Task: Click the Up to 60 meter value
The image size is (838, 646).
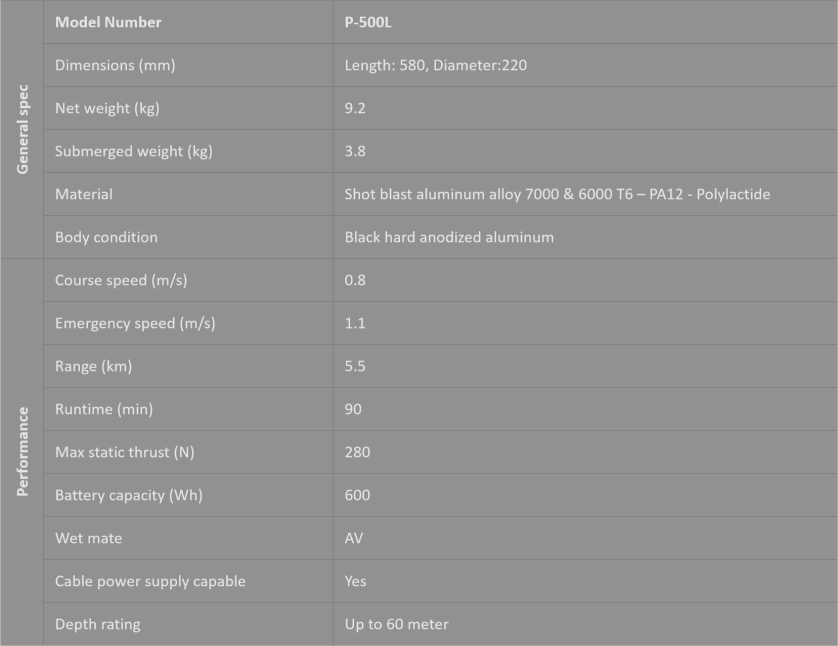Action: pos(396,624)
